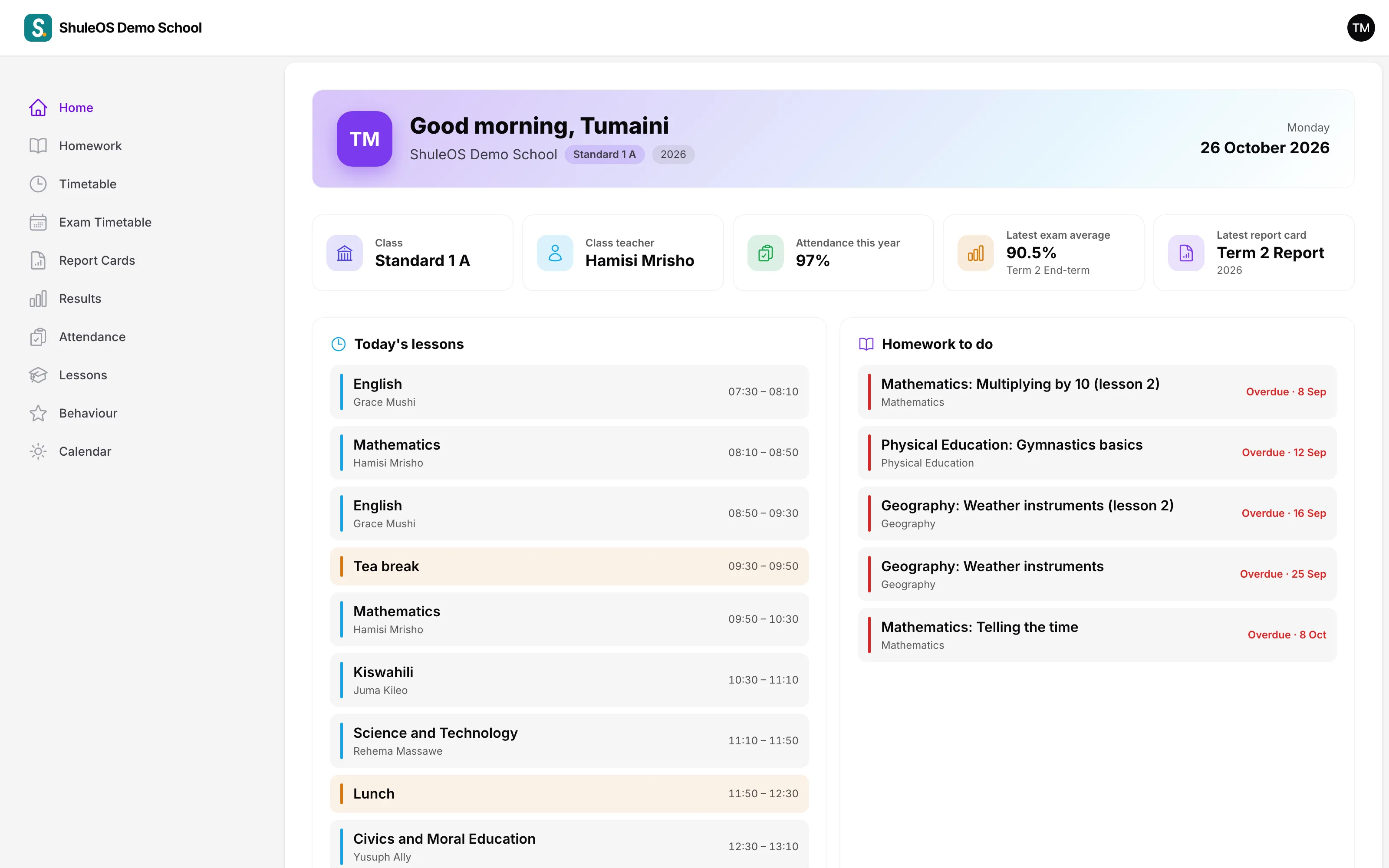Click the Lessons graduation cap icon
The width and height of the screenshot is (1389, 868).
pos(38,375)
